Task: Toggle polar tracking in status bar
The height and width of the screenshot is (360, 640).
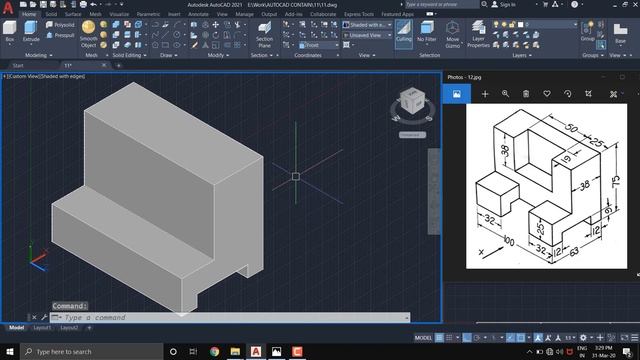Action: pos(477,338)
